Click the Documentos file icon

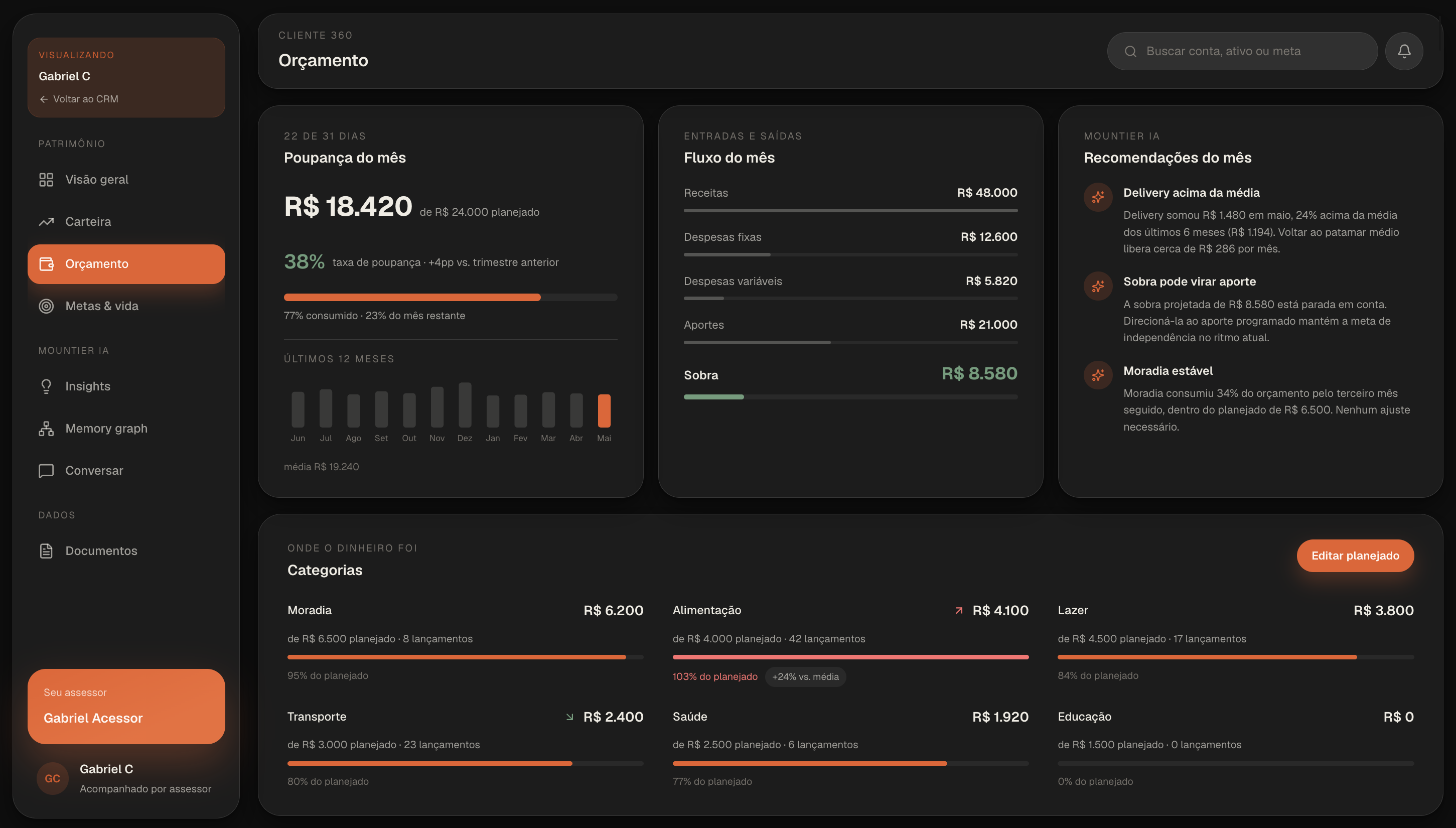(46, 551)
